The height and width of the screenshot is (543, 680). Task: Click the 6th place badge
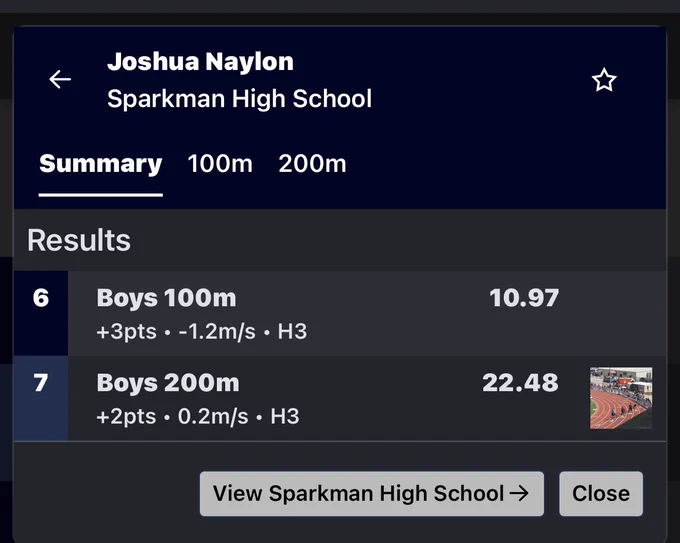point(41,314)
